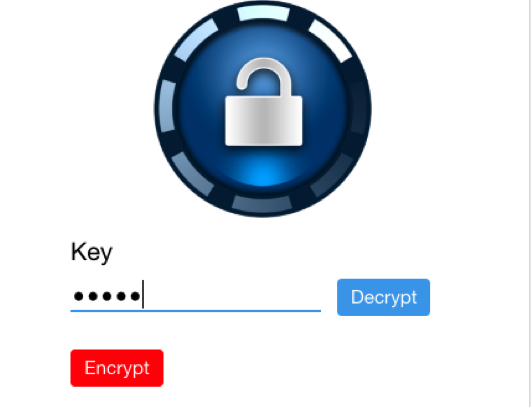Click the bottom ring segment of the dial

click(262, 204)
